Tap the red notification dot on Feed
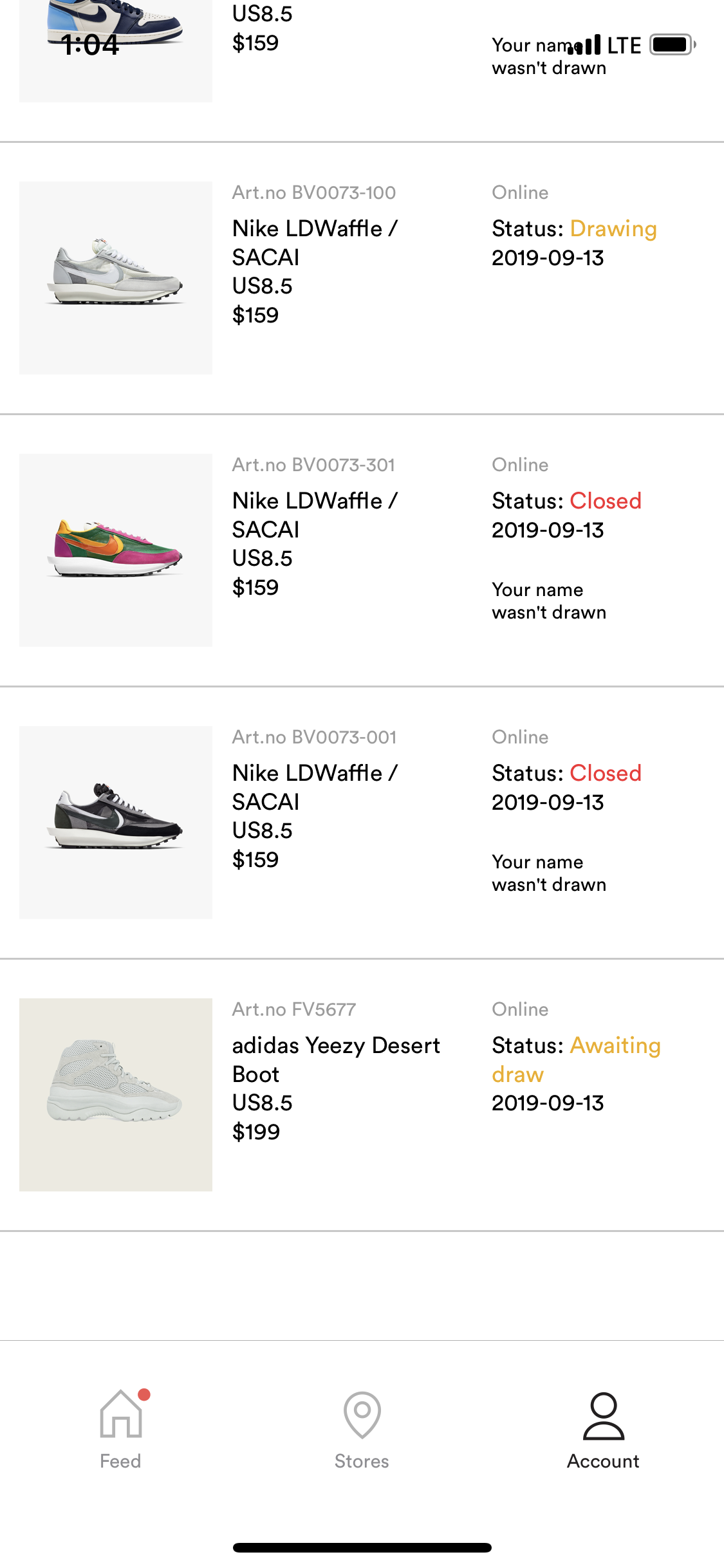This screenshot has height=1568, width=724. pyautogui.click(x=144, y=1394)
